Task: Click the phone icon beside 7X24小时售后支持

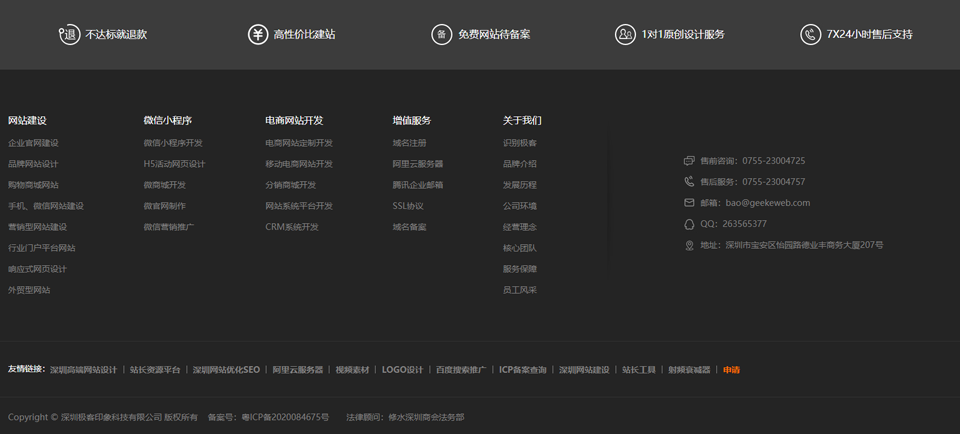Action: [810, 34]
